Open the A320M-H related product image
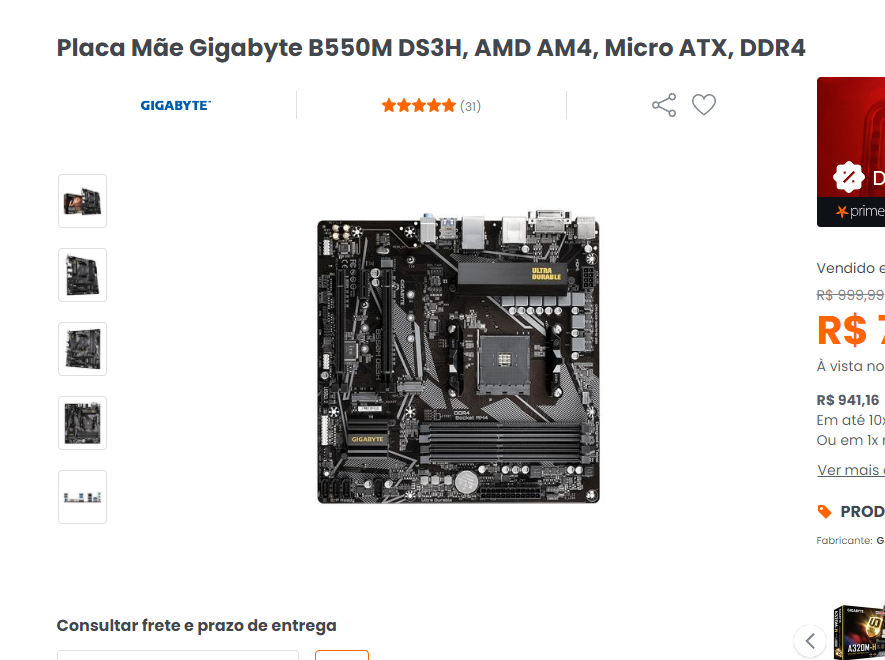The image size is (885, 660). [x=859, y=632]
